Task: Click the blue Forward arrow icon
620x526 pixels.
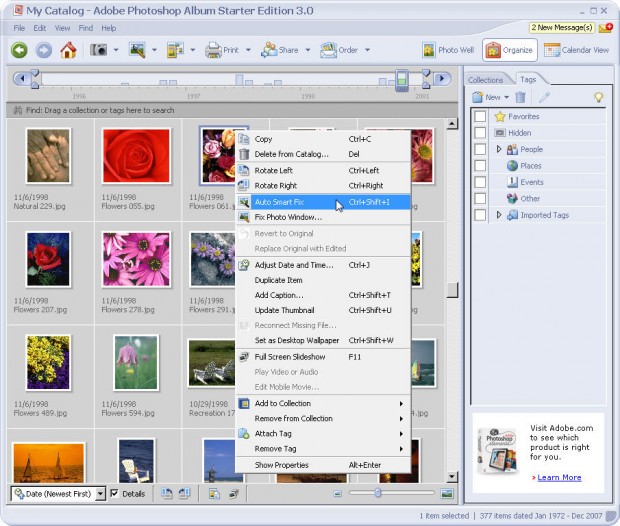Action: pos(43,50)
